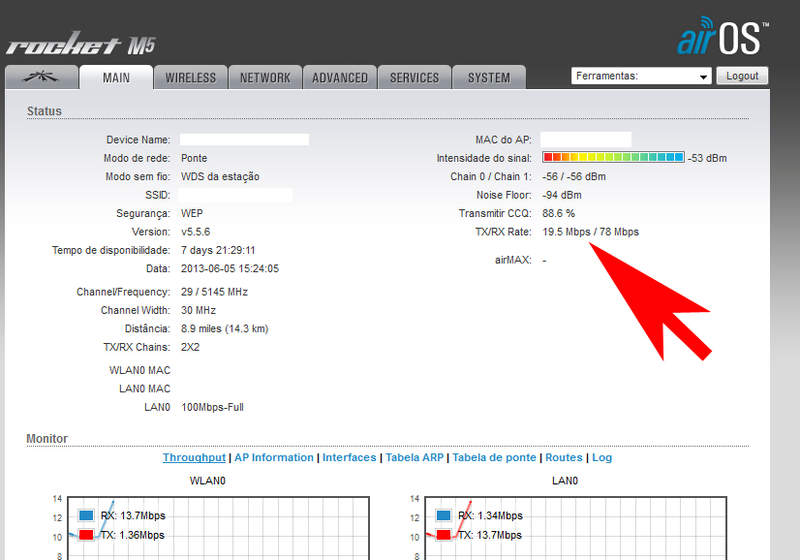Screen dimensions: 800x560
Task: Click the 'v5.5.6' version value
Action: 195,232
